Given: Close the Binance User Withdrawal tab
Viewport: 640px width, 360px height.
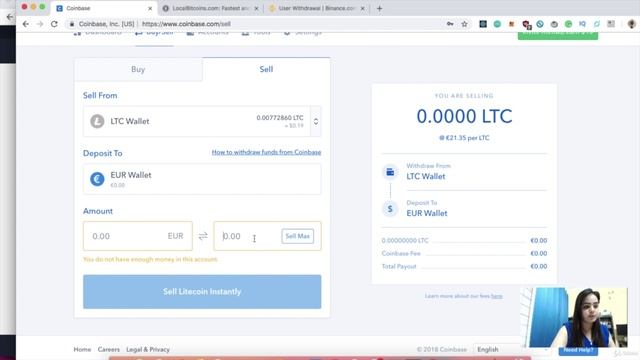Looking at the screenshot, I should [x=362, y=8].
